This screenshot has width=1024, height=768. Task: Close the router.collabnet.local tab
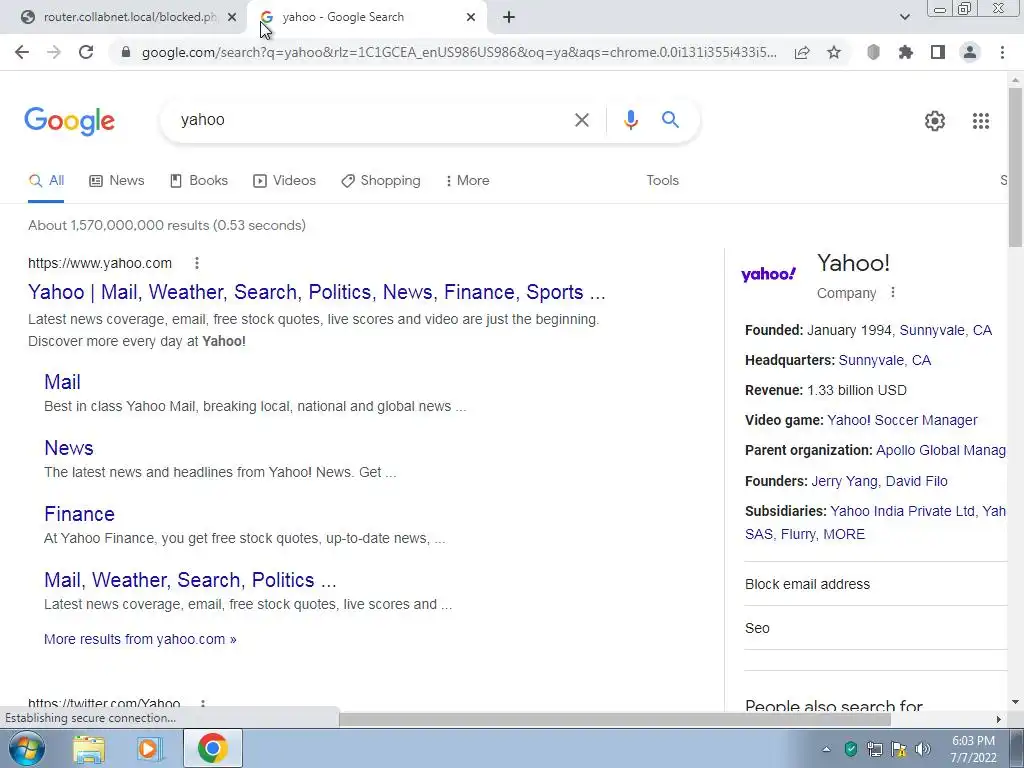tap(232, 17)
